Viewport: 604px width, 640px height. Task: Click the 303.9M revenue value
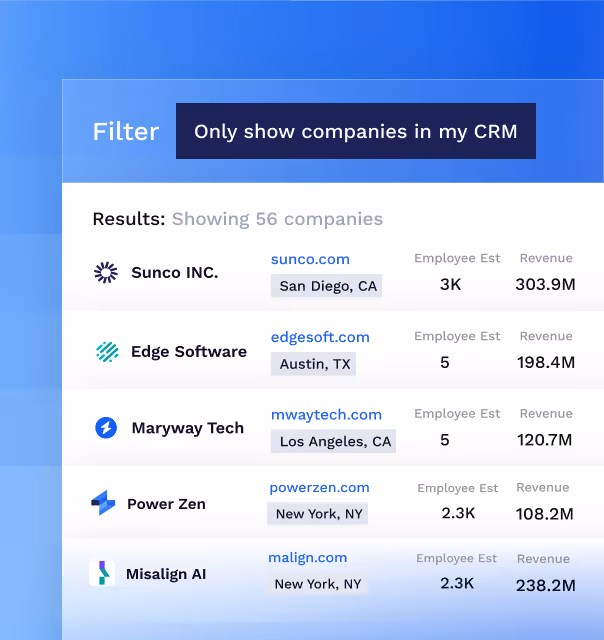tap(545, 284)
